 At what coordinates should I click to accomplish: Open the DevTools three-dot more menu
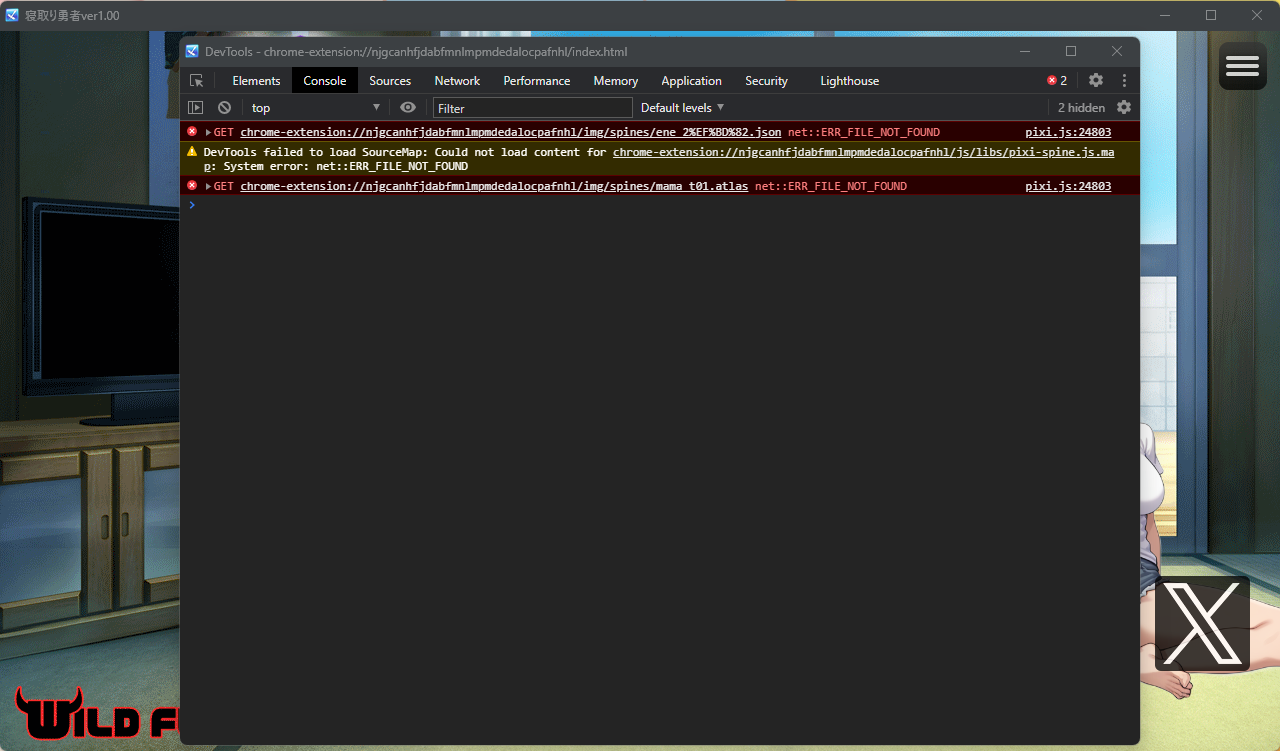(1124, 81)
